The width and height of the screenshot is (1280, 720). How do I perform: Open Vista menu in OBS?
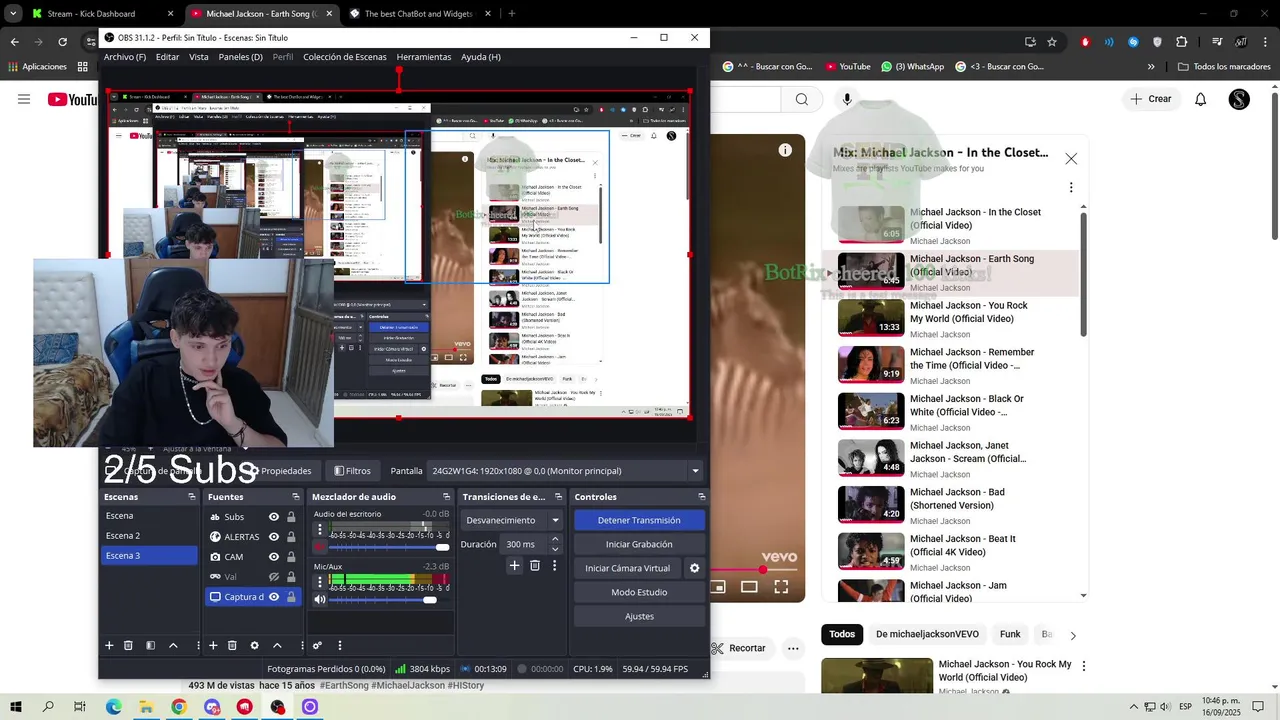click(199, 57)
